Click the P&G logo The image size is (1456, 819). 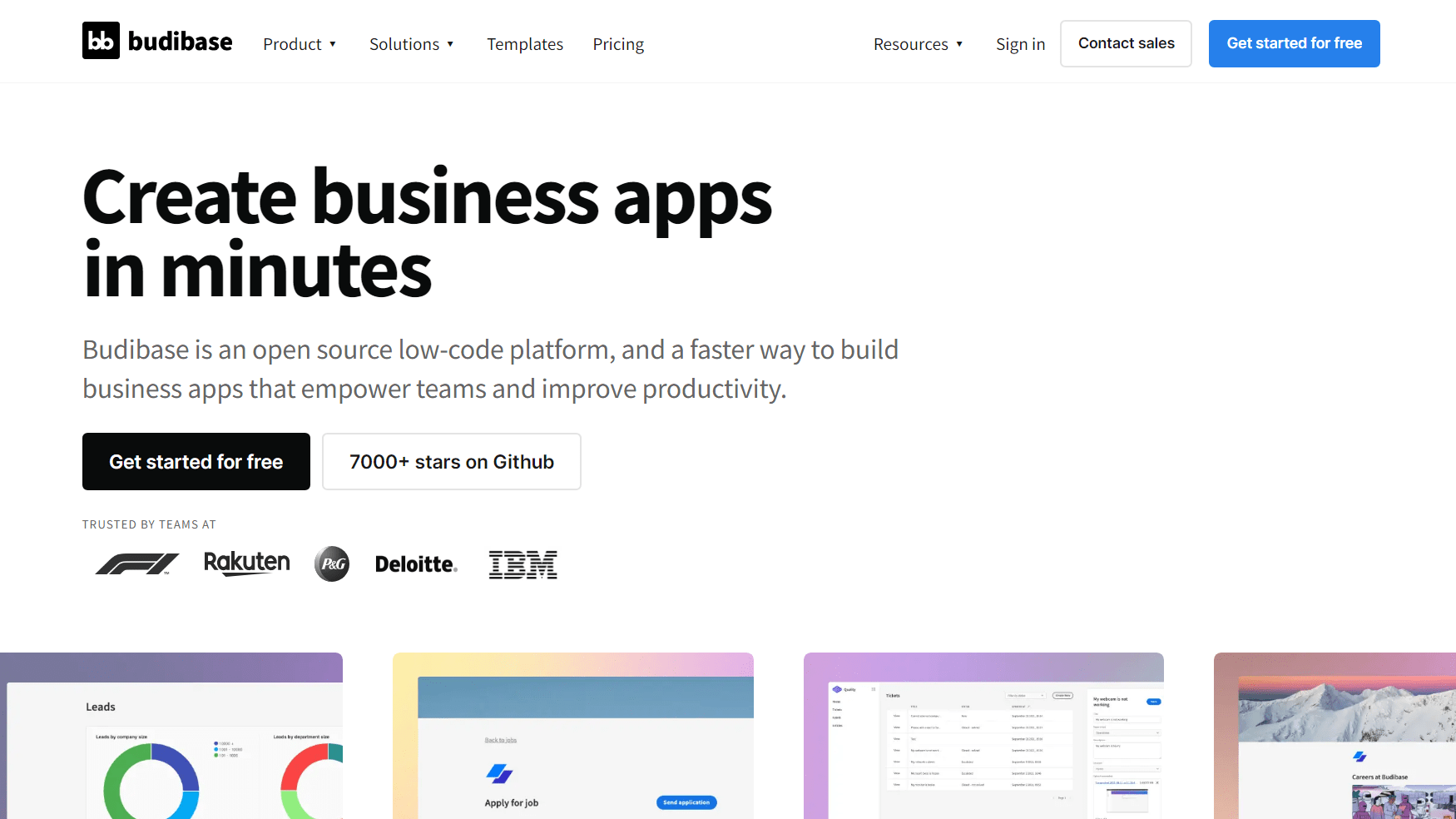click(332, 564)
